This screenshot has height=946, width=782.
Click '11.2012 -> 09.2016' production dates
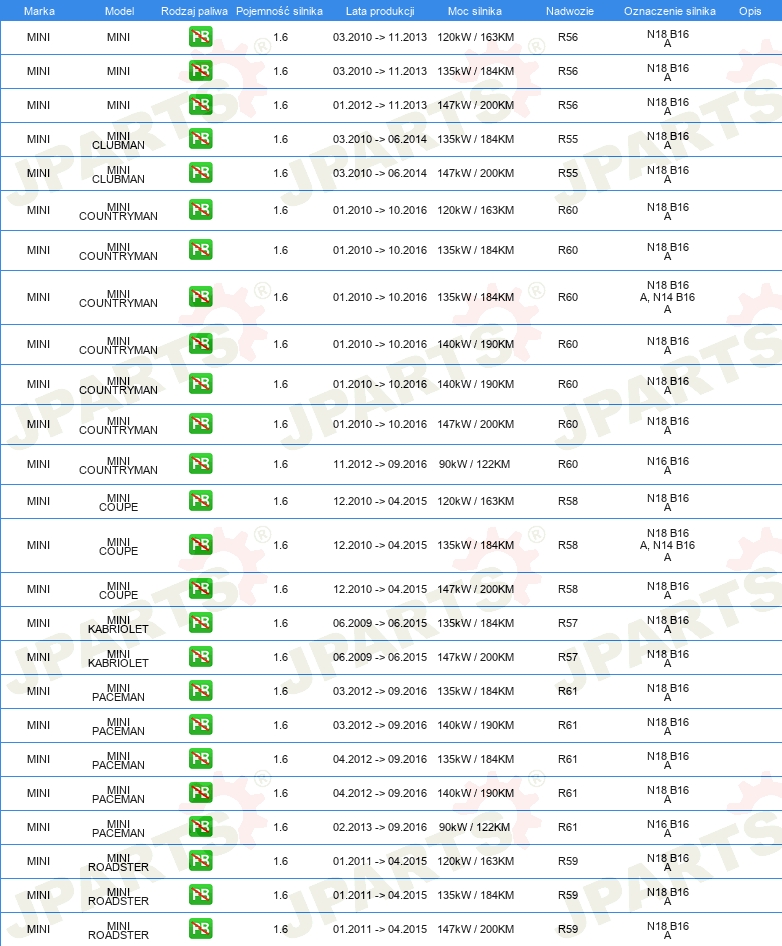click(380, 464)
